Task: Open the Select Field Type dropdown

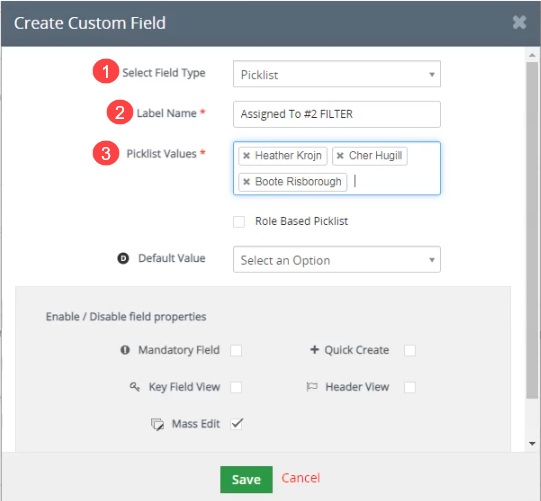Action: 337,74
